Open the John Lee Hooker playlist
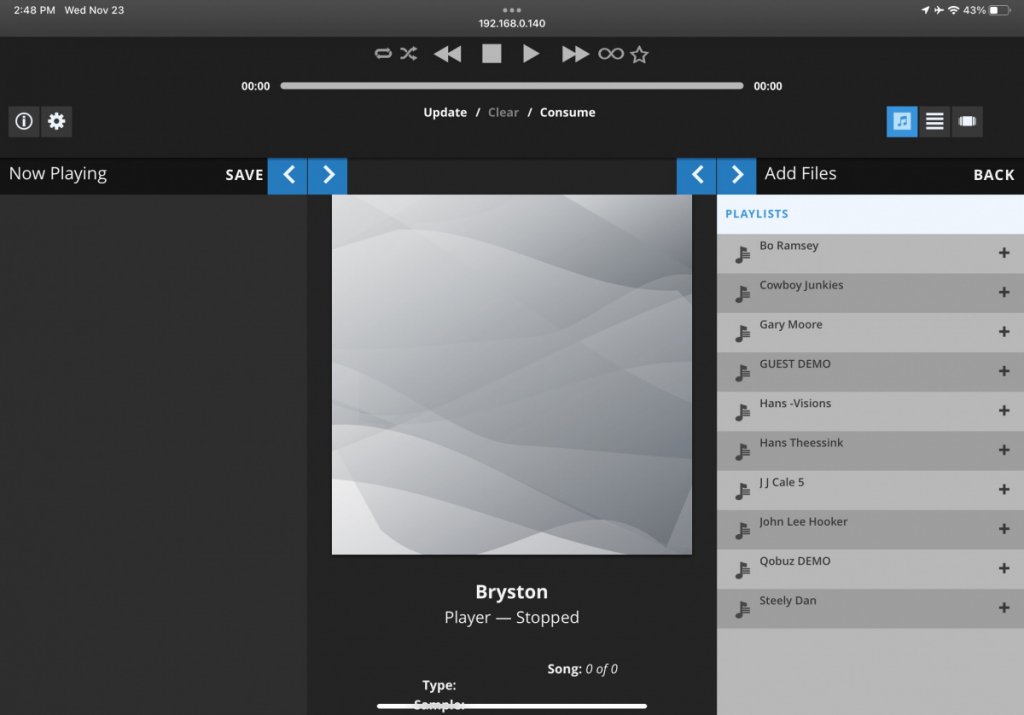1024x715 pixels. click(870, 530)
